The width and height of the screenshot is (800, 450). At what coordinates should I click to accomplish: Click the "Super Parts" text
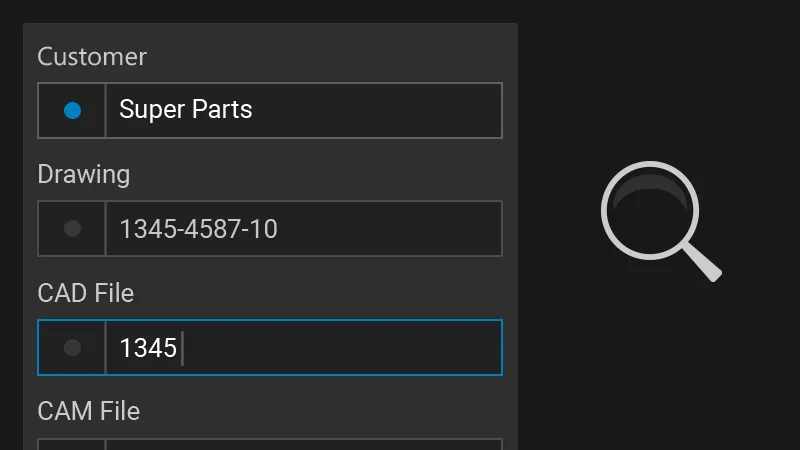point(185,110)
